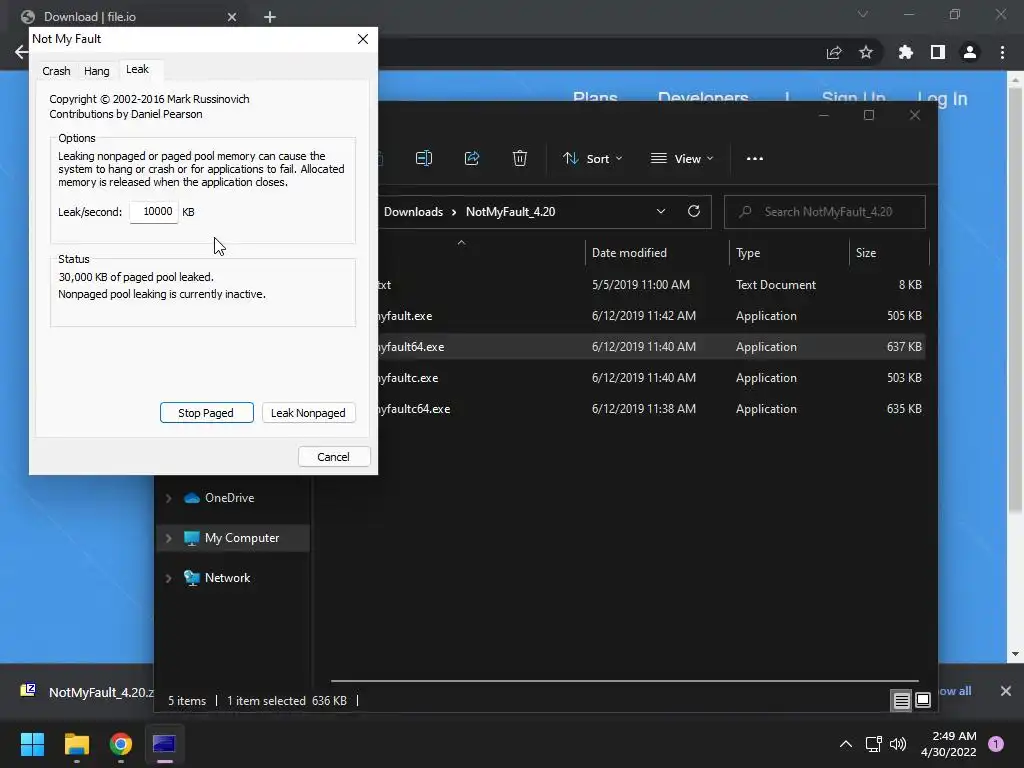Select the file modified 5/5/2019 11:00 AM
Viewport: 1024px width, 768px height.
[x=651, y=285]
